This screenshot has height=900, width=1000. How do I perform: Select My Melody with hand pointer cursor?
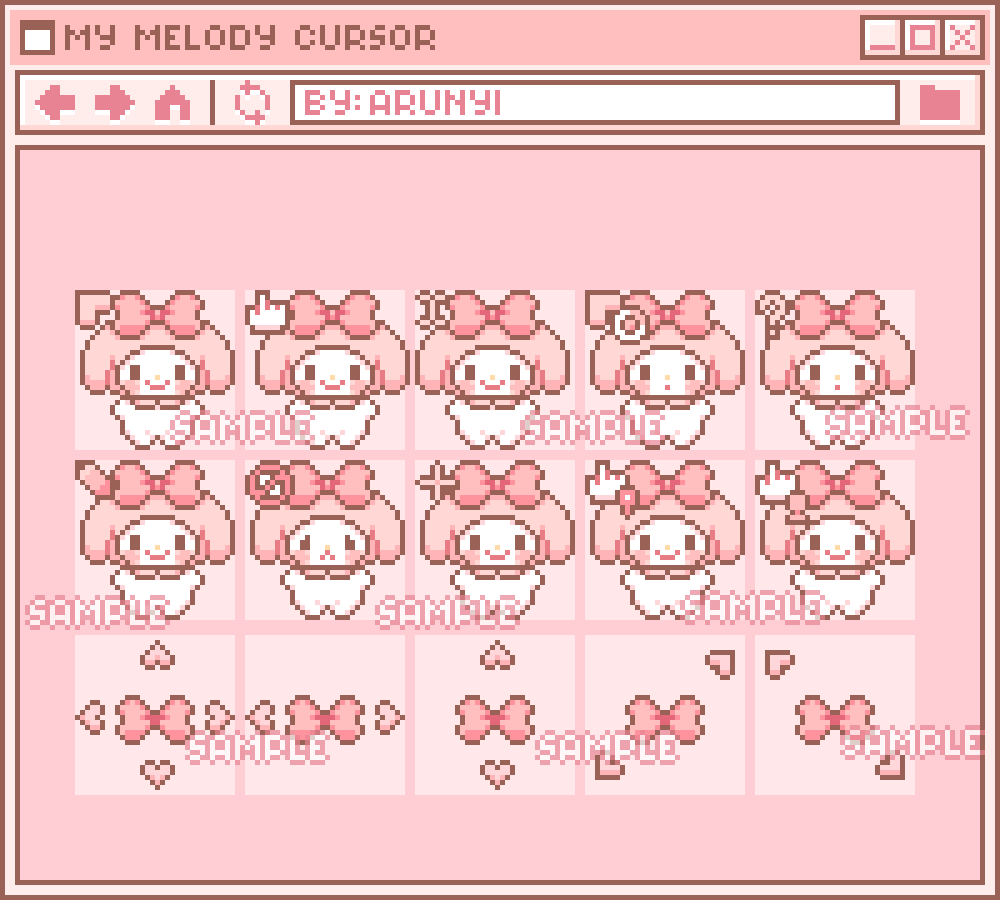325,370
